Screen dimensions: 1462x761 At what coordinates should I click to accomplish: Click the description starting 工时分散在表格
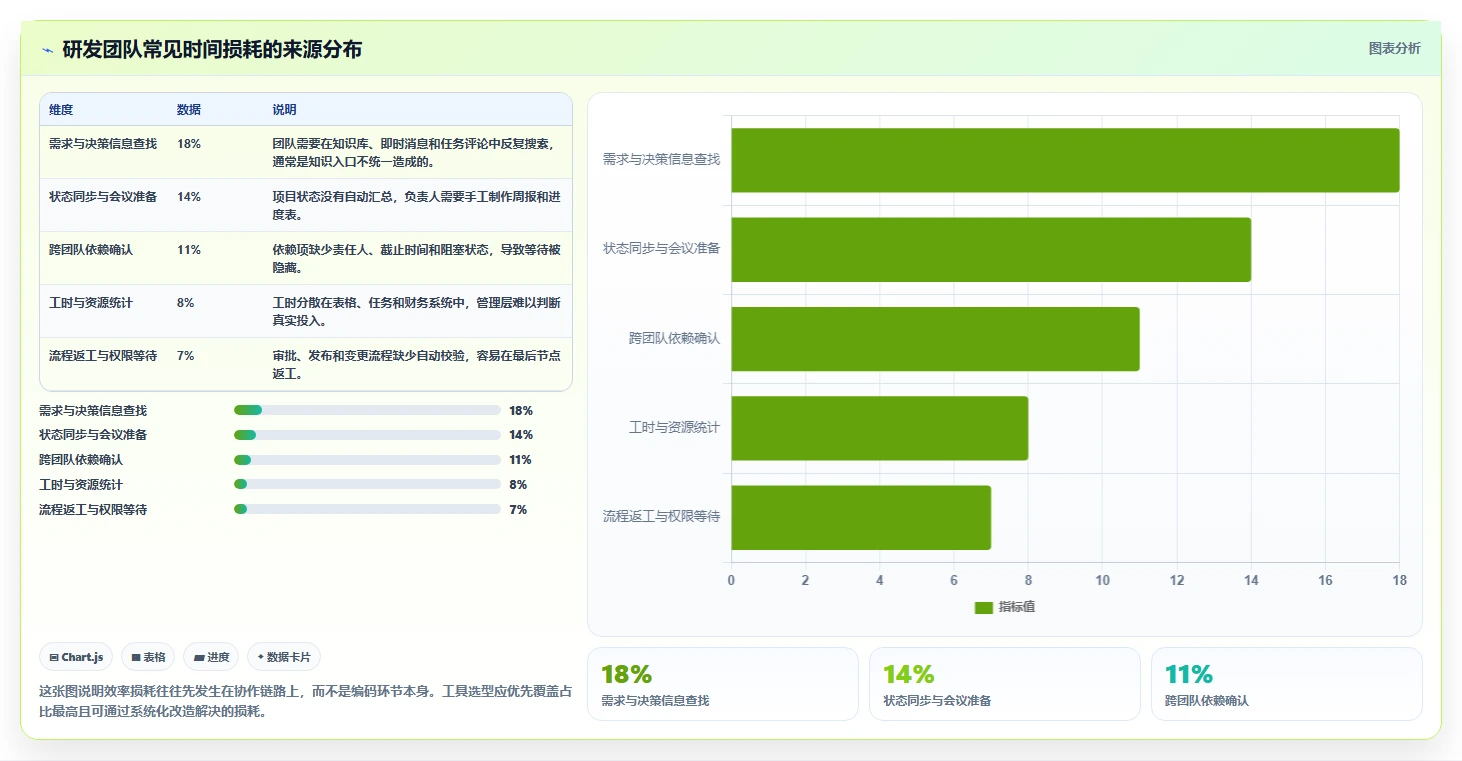pos(416,311)
